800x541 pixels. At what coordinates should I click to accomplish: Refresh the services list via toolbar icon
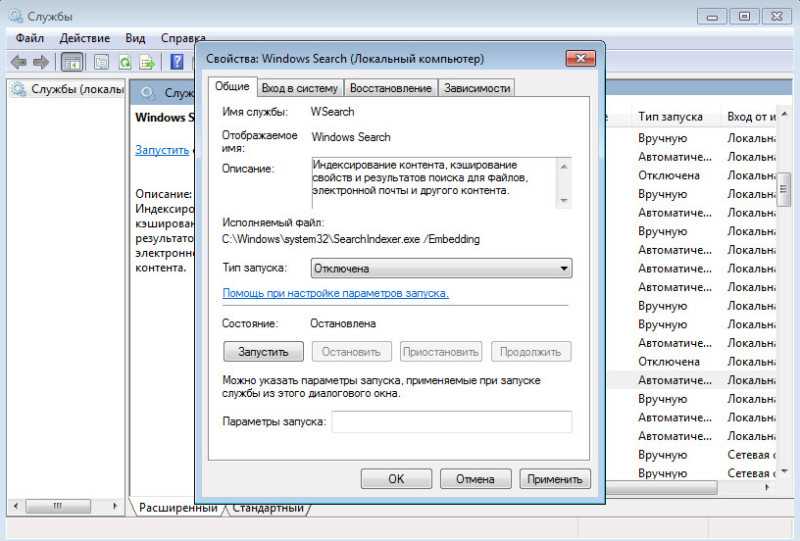click(124, 62)
